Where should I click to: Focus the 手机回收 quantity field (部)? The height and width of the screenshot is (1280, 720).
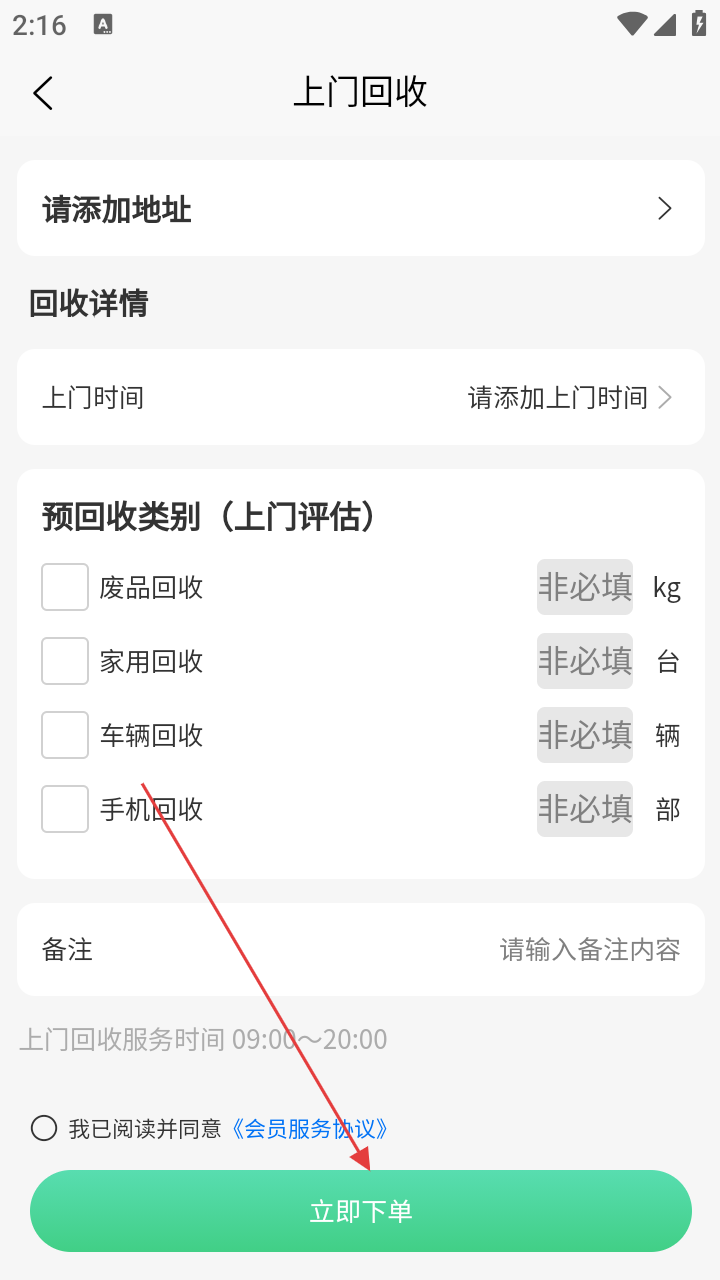coord(585,809)
